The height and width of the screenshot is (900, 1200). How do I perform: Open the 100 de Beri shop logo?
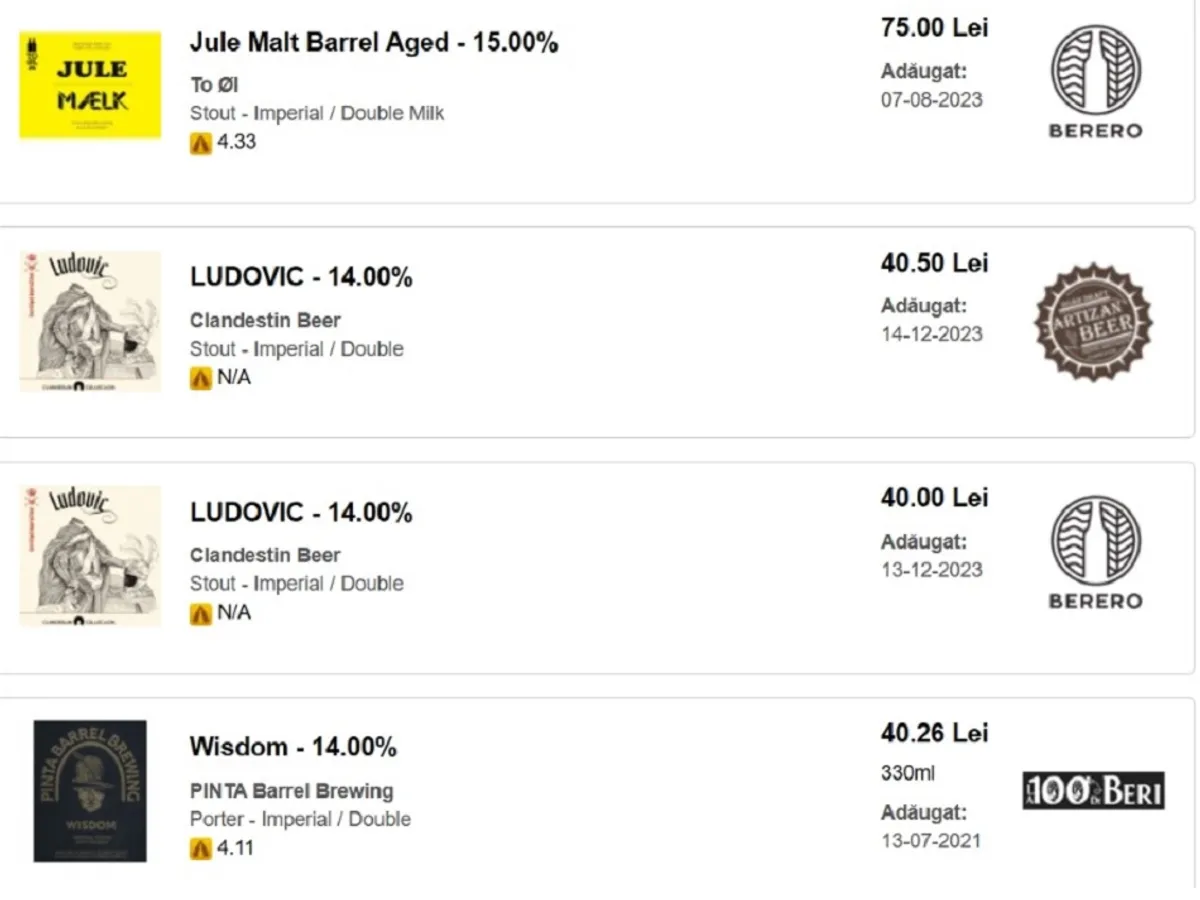point(1093,791)
